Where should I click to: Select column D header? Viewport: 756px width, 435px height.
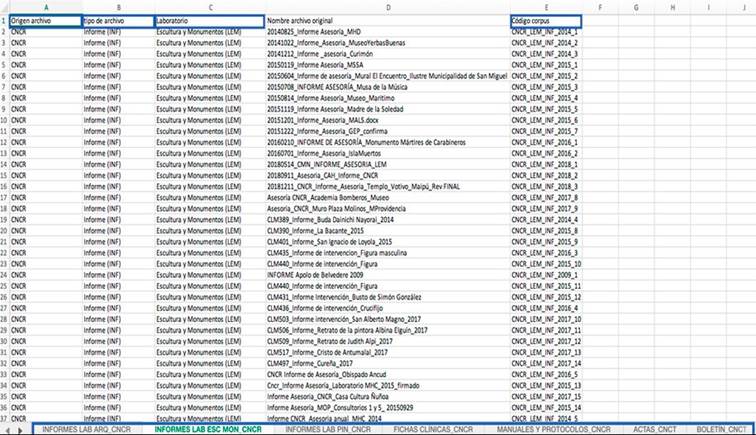point(386,8)
